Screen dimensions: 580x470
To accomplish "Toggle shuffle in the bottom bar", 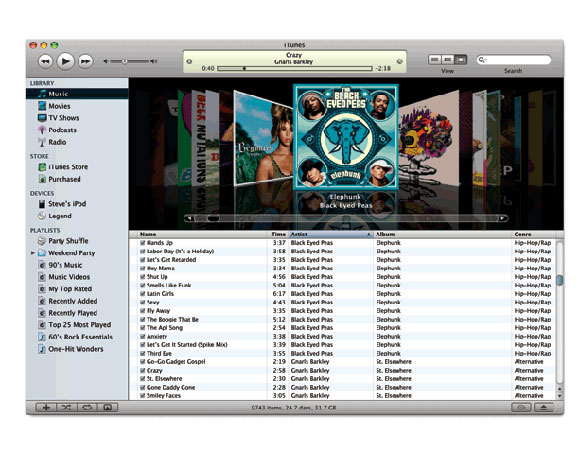I will 67,407.
